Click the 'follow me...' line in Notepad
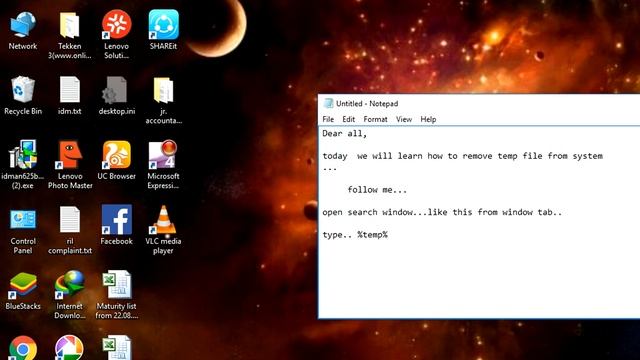Image resolution: width=640 pixels, height=360 pixels. tap(377, 190)
